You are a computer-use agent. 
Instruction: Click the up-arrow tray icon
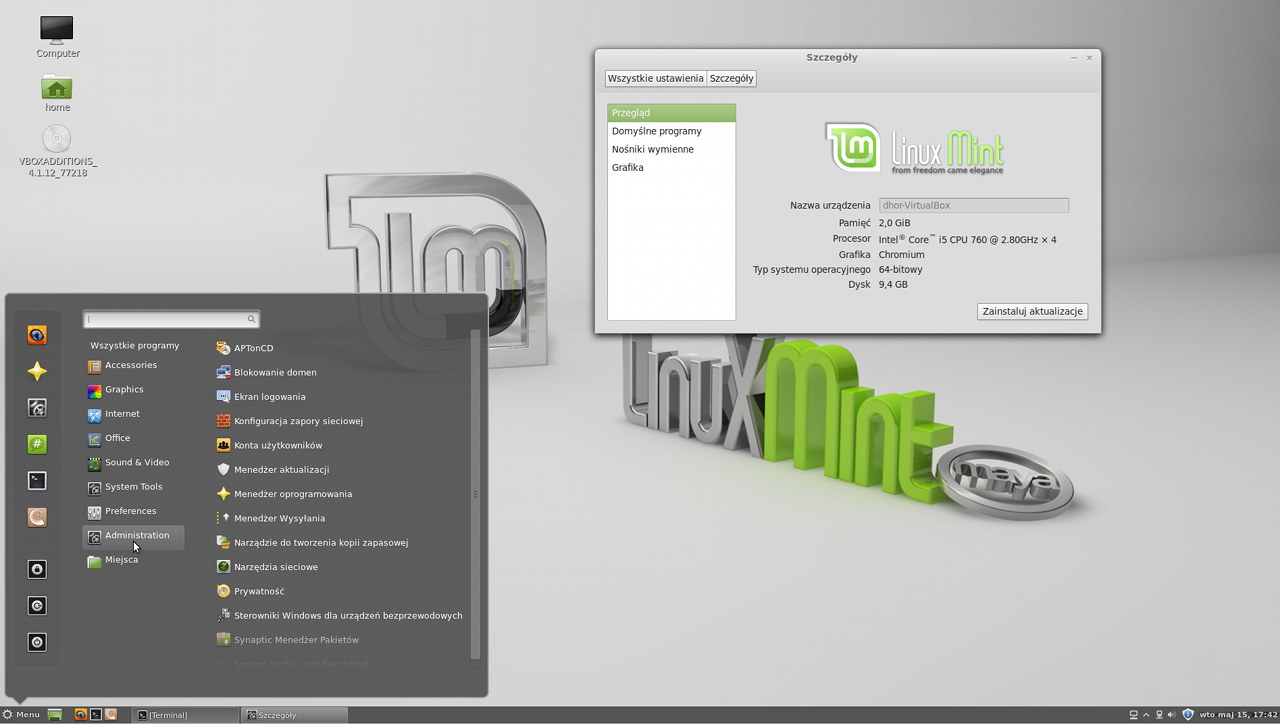pyautogui.click(x=1146, y=715)
